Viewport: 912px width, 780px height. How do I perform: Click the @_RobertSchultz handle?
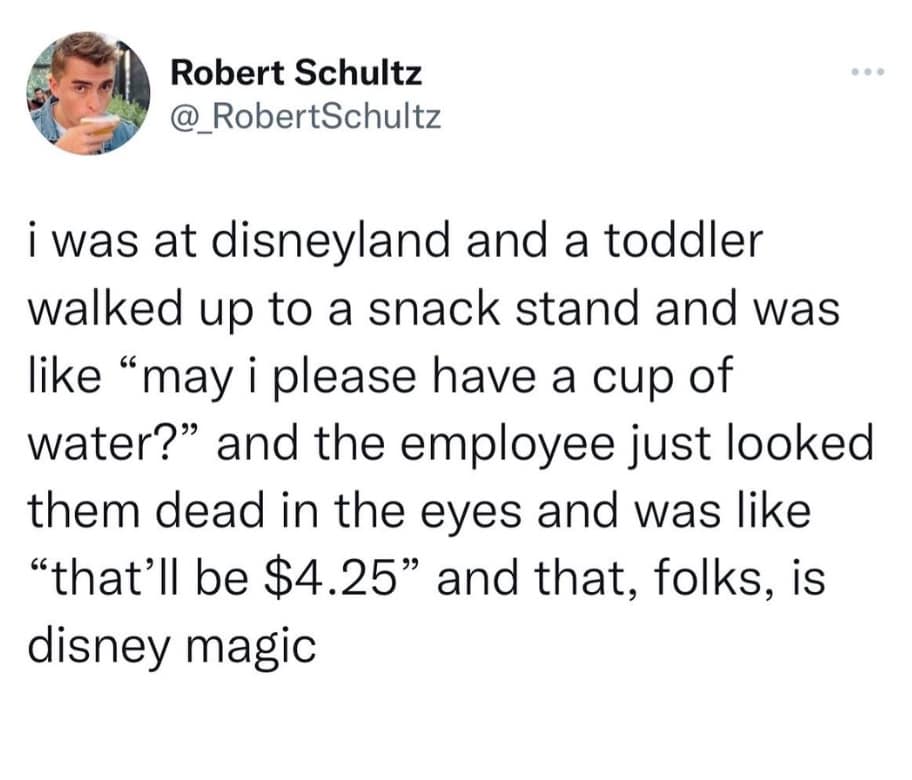click(305, 119)
